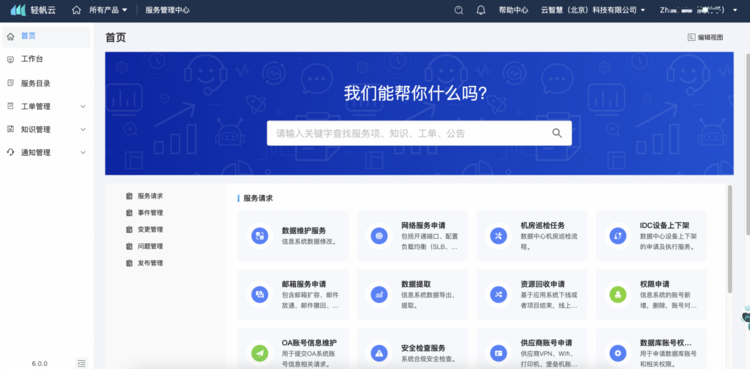Click the OA账号信息维护 paper plane icon

tap(260, 353)
